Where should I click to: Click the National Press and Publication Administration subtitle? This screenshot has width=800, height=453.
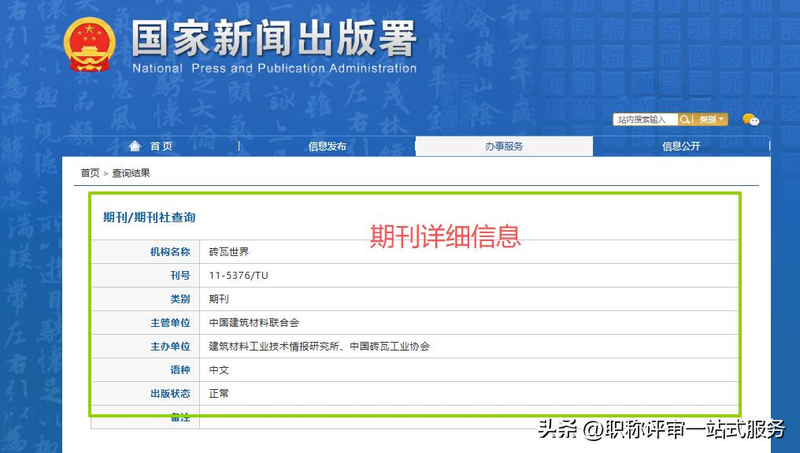point(274,68)
